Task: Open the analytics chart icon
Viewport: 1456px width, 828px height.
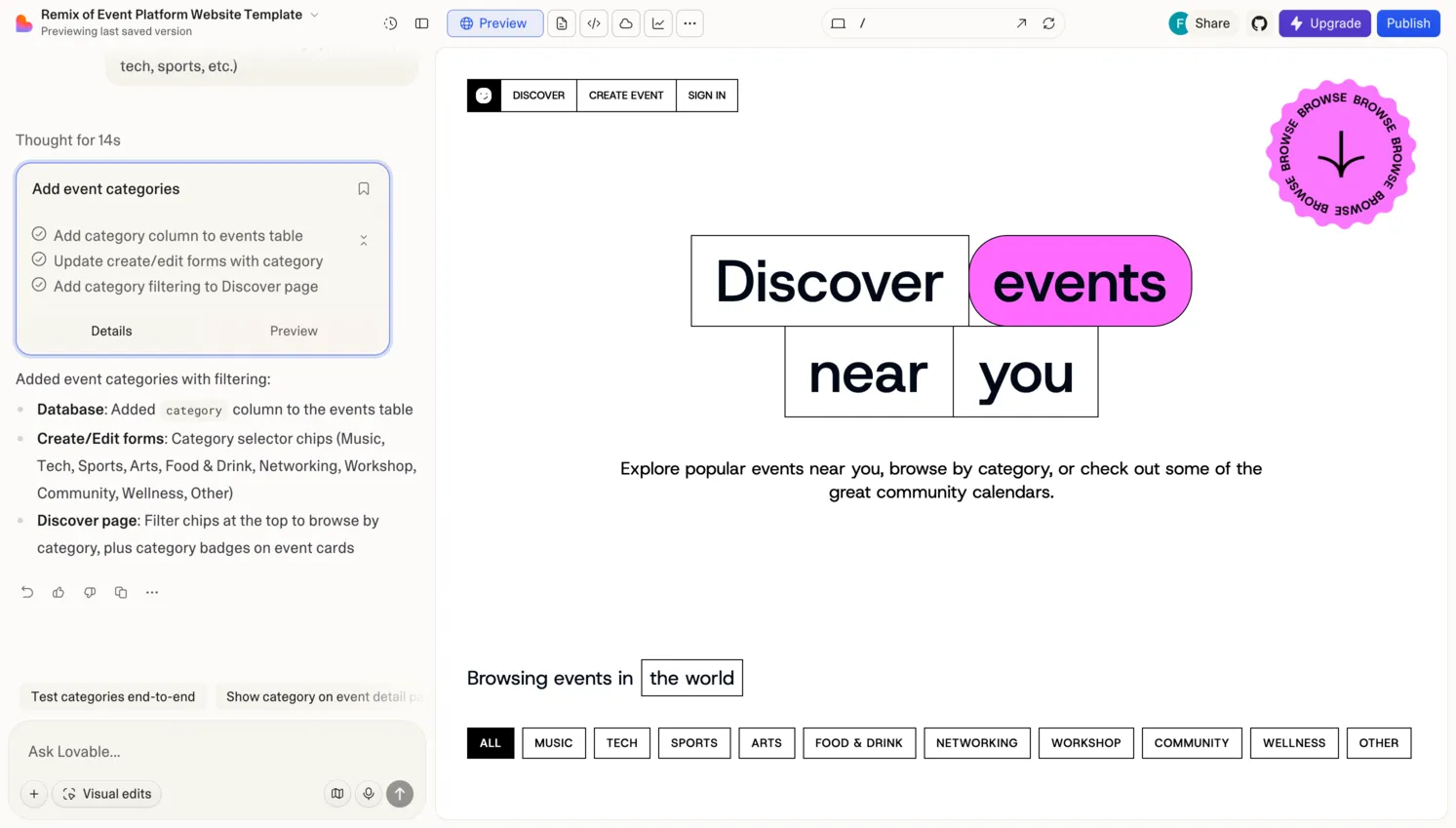Action: pyautogui.click(x=658, y=23)
